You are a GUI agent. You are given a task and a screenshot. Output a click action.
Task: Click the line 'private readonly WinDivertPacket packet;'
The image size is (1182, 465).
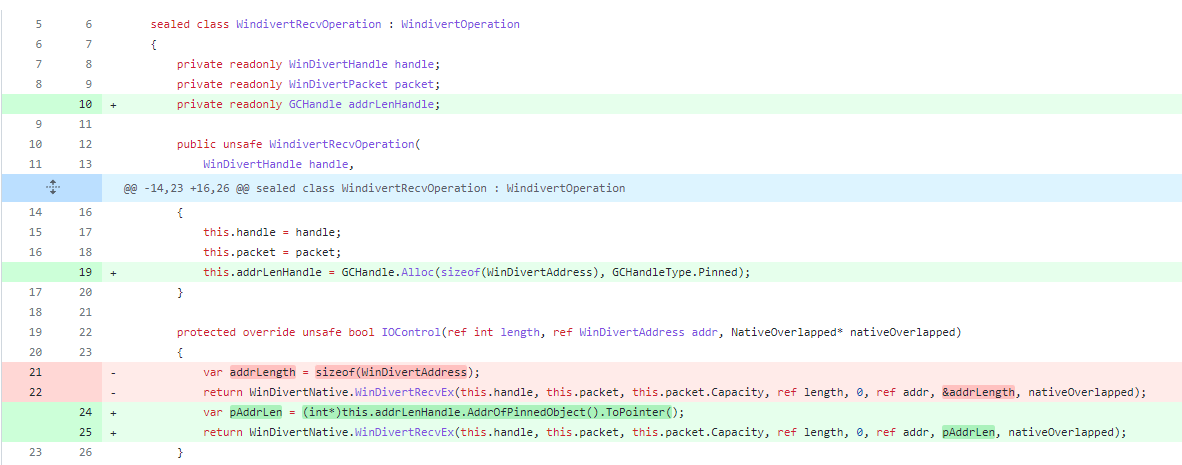(308, 84)
